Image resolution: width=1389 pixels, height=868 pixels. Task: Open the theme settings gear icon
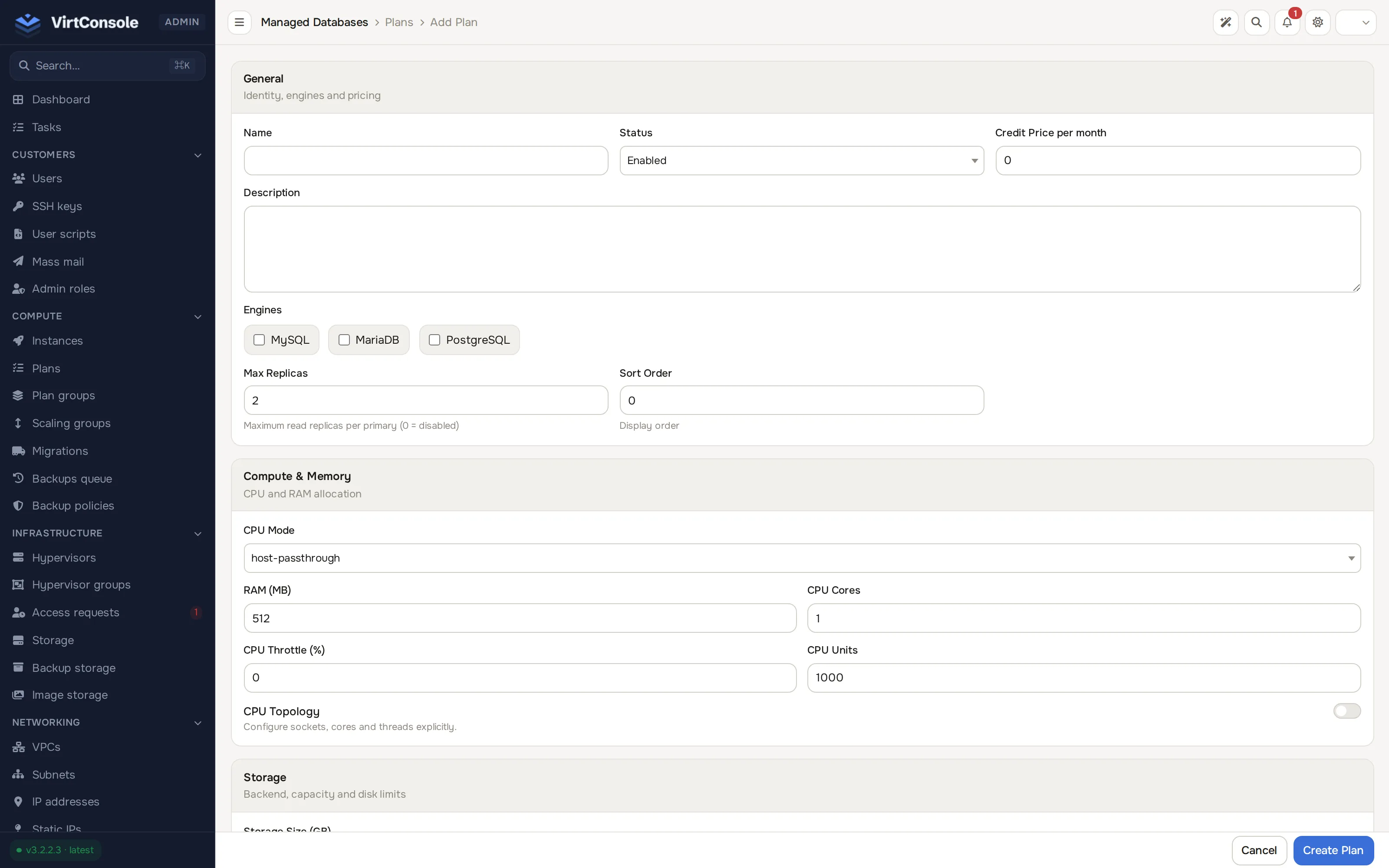pos(1318,23)
